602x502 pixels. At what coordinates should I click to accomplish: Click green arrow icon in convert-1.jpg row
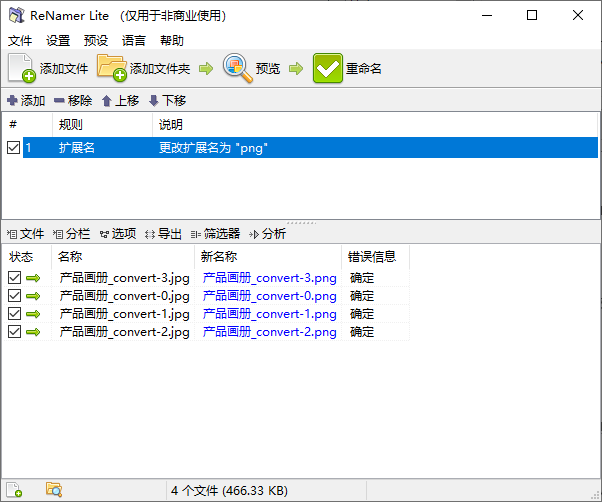[33, 314]
